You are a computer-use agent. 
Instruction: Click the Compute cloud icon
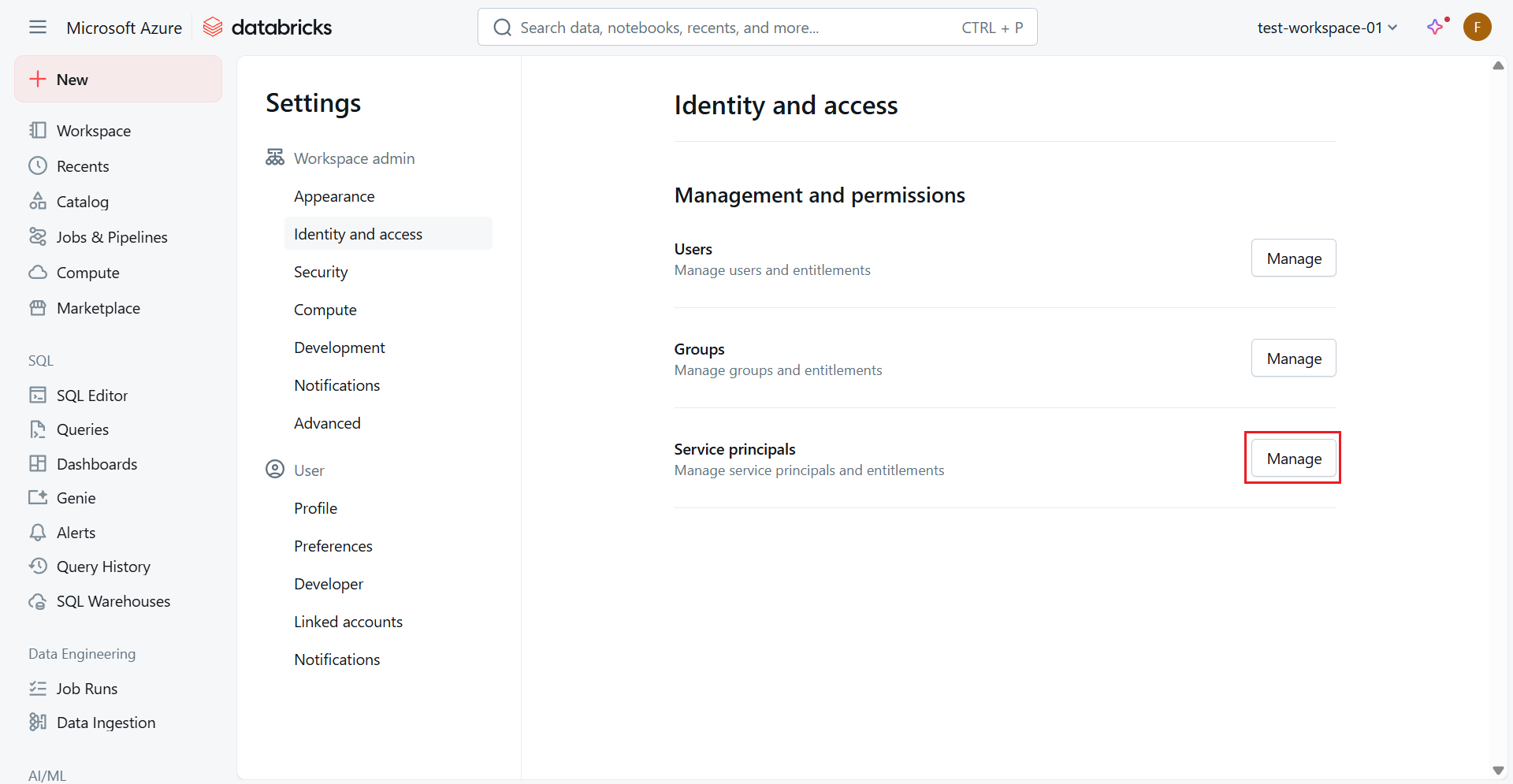(x=38, y=272)
